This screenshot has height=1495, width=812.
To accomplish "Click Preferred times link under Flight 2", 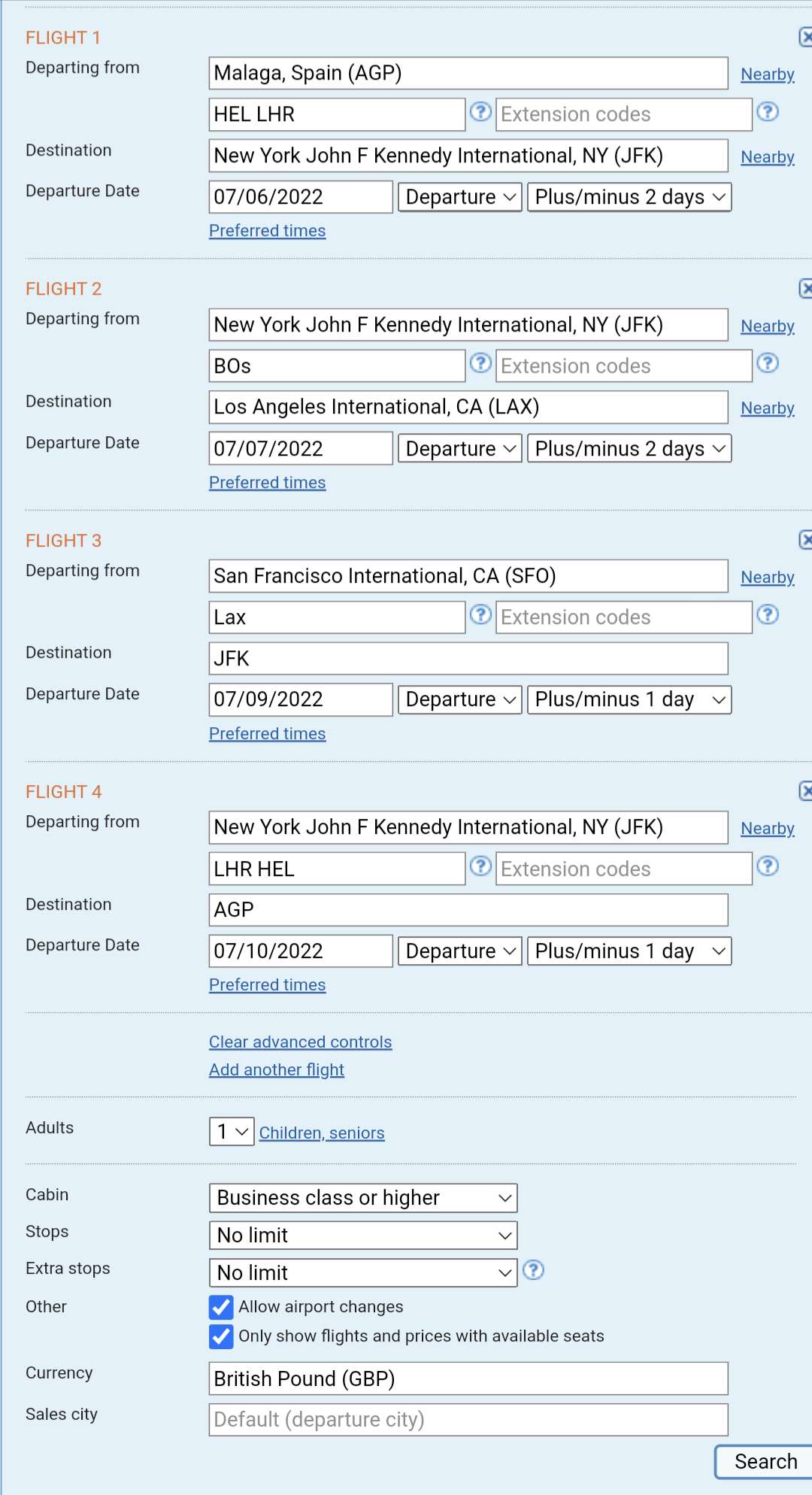I will 268,482.
